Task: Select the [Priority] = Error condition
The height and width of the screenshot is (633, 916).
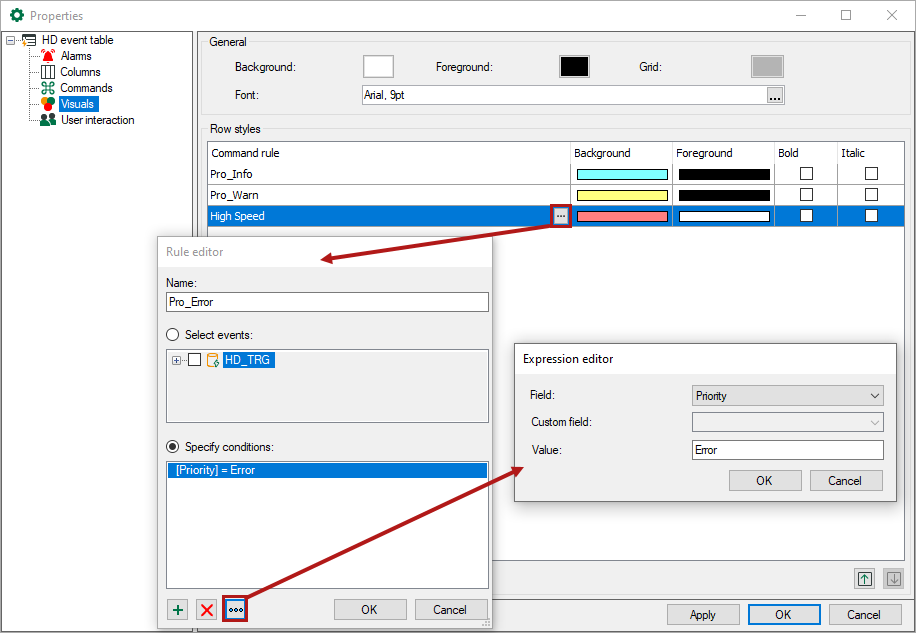Action: click(327, 471)
